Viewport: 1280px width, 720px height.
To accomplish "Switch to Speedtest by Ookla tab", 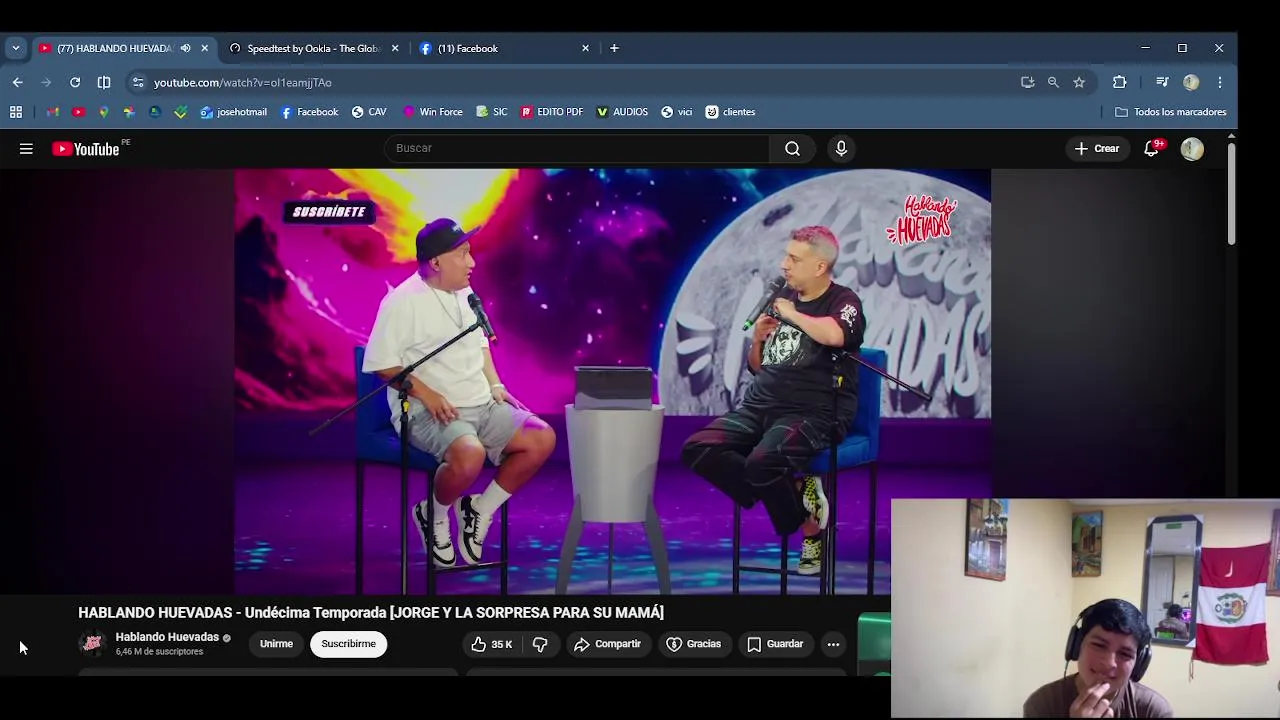I will coord(313,48).
